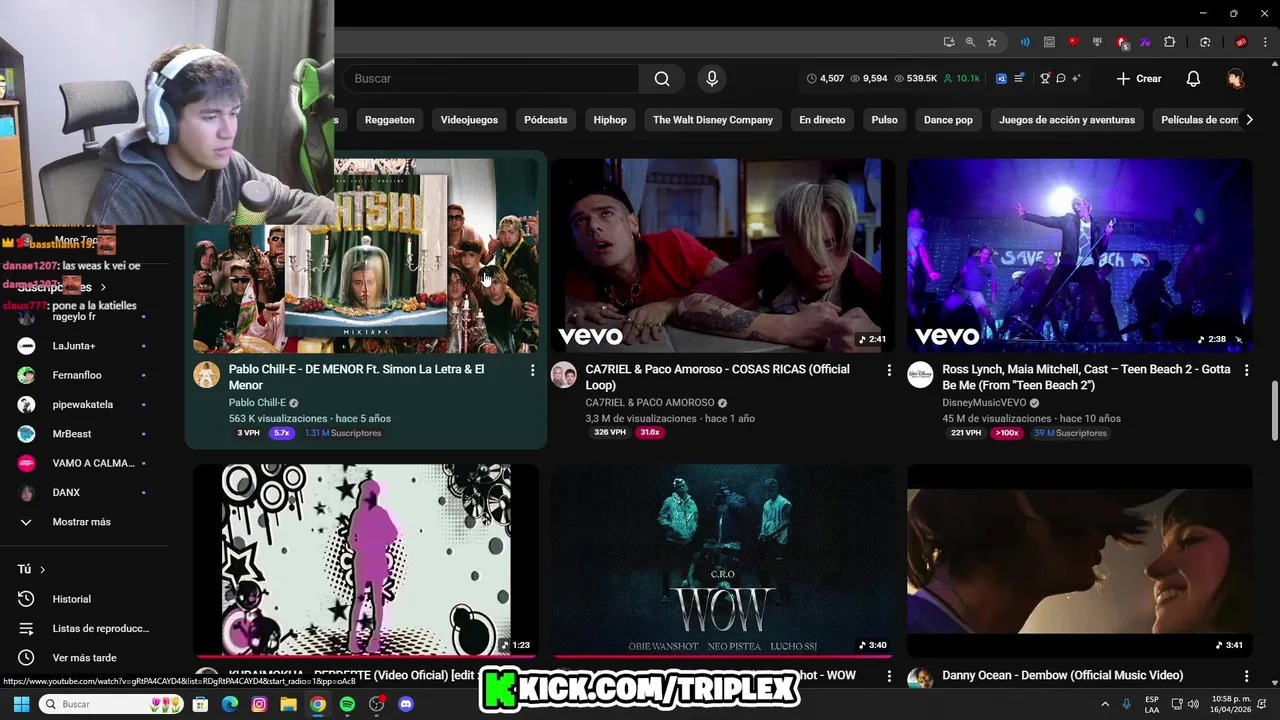The image size is (1280, 720).
Task: Select the Pulso filter chip
Action: click(884, 120)
